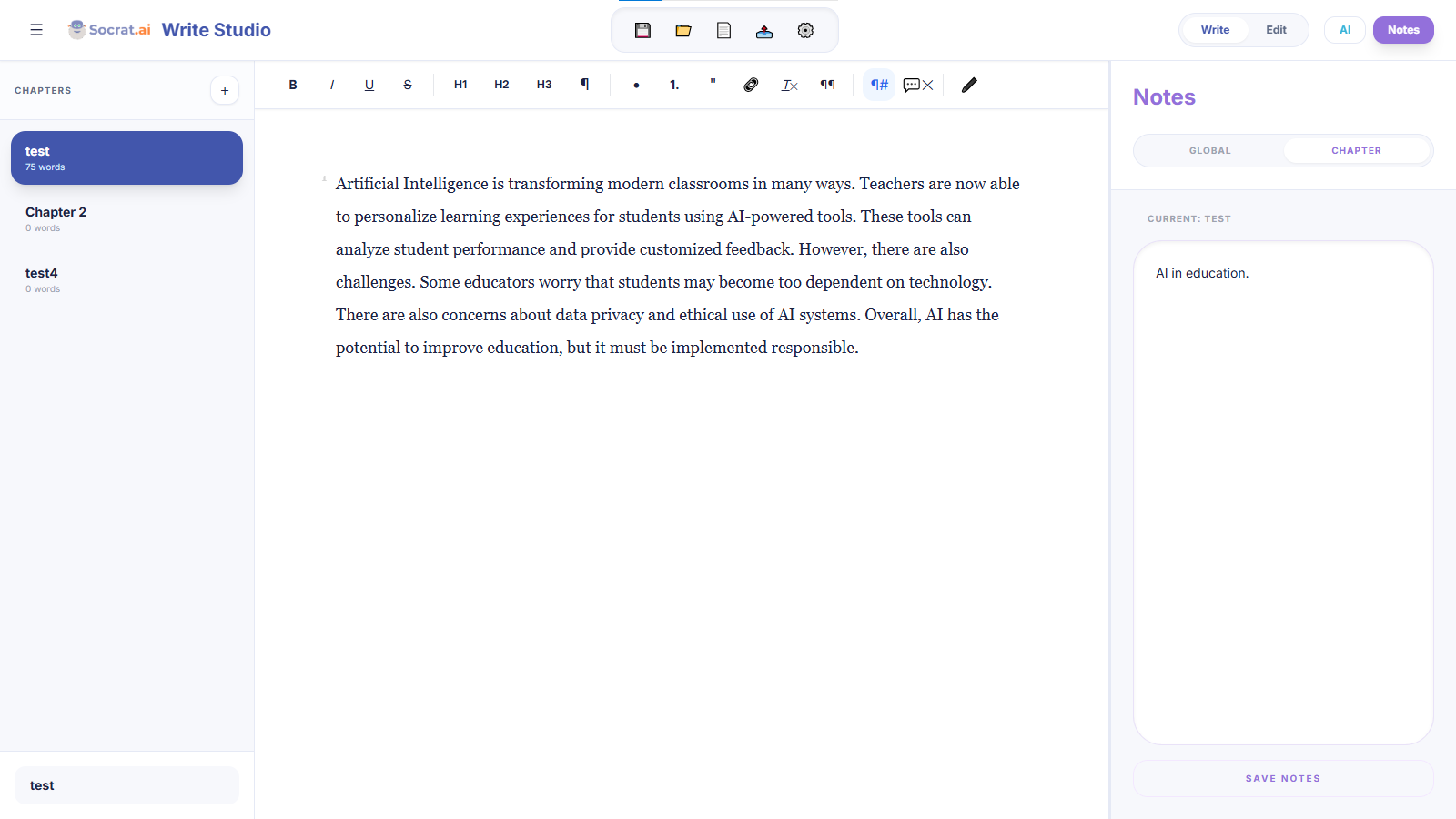This screenshot has height=819, width=1456.
Task: Add a new chapter with the plus button
Action: (224, 90)
